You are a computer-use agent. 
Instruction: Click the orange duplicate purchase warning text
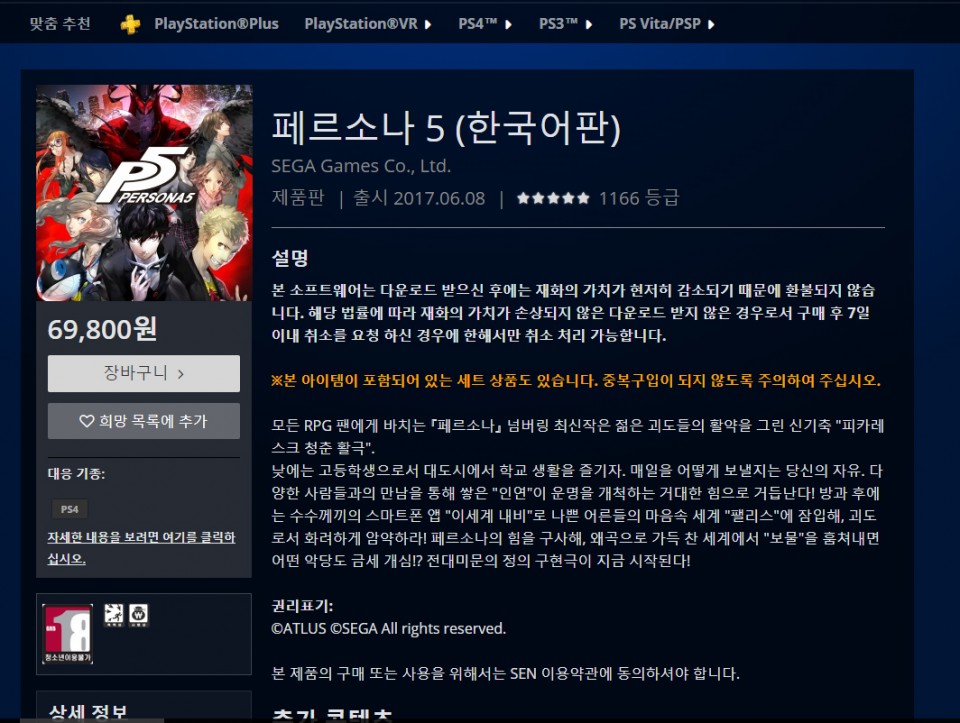576,381
